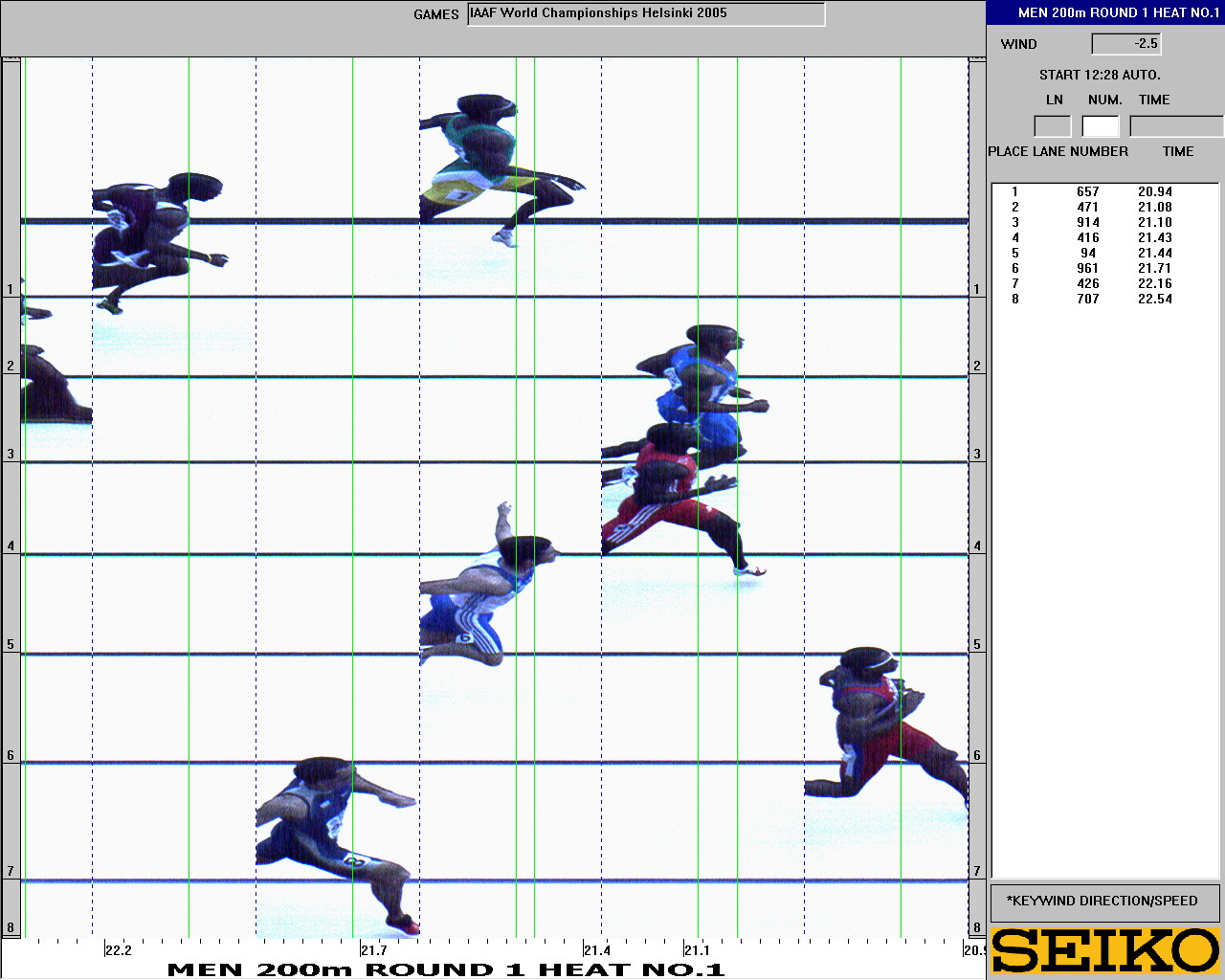Click the 22.2 mark on time scale

[x=118, y=950]
